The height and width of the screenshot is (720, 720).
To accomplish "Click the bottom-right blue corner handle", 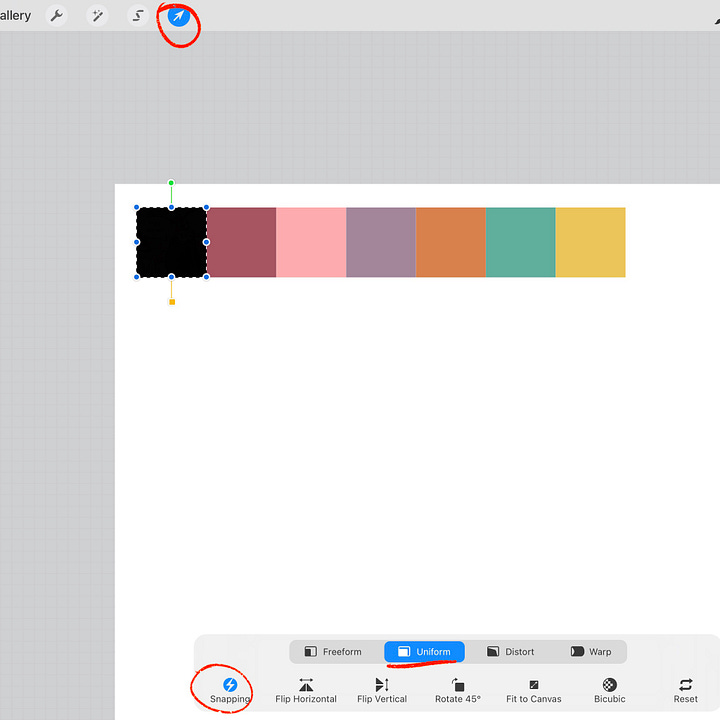I will [207, 277].
